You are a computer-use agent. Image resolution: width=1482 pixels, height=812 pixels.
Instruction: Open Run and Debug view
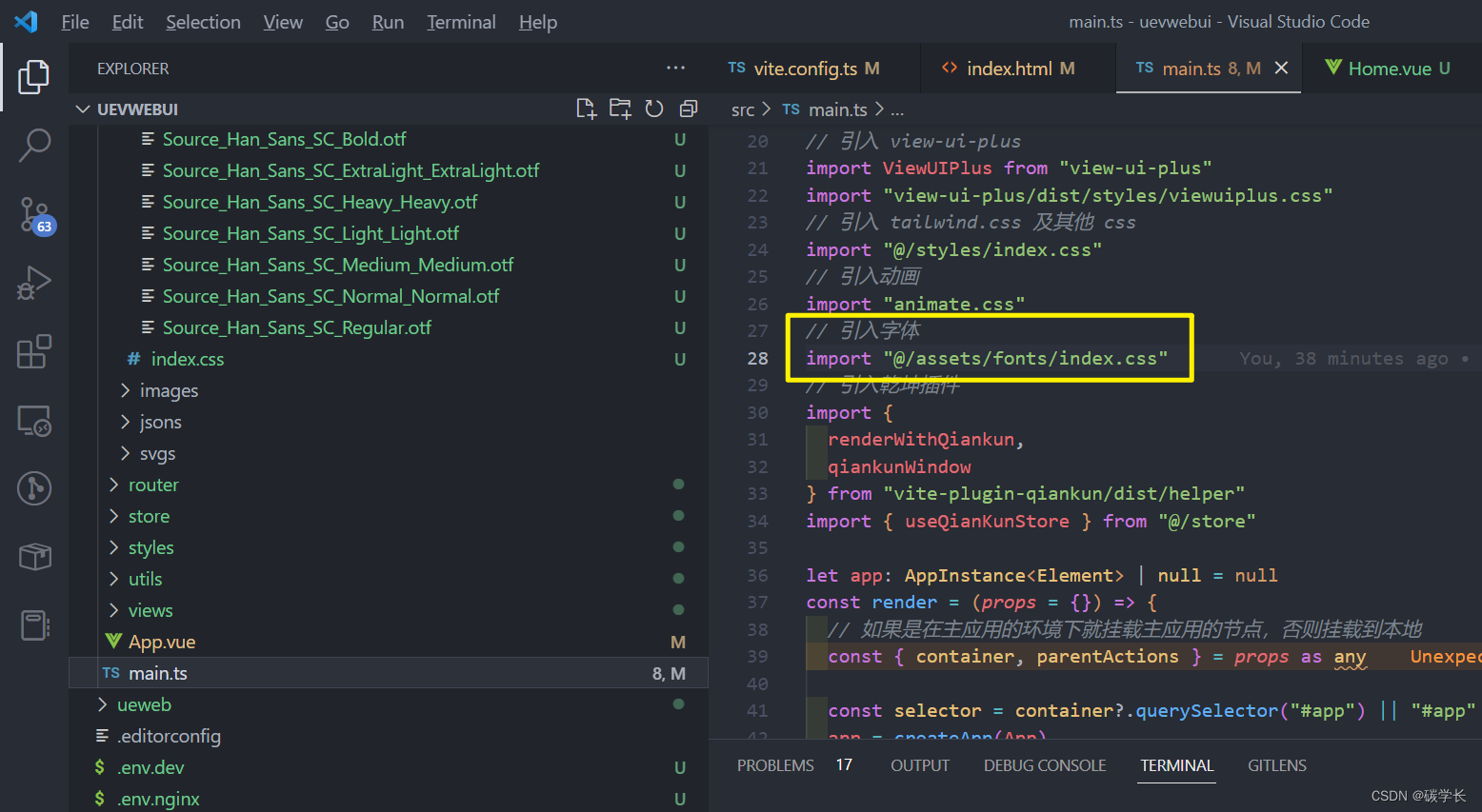(x=34, y=283)
